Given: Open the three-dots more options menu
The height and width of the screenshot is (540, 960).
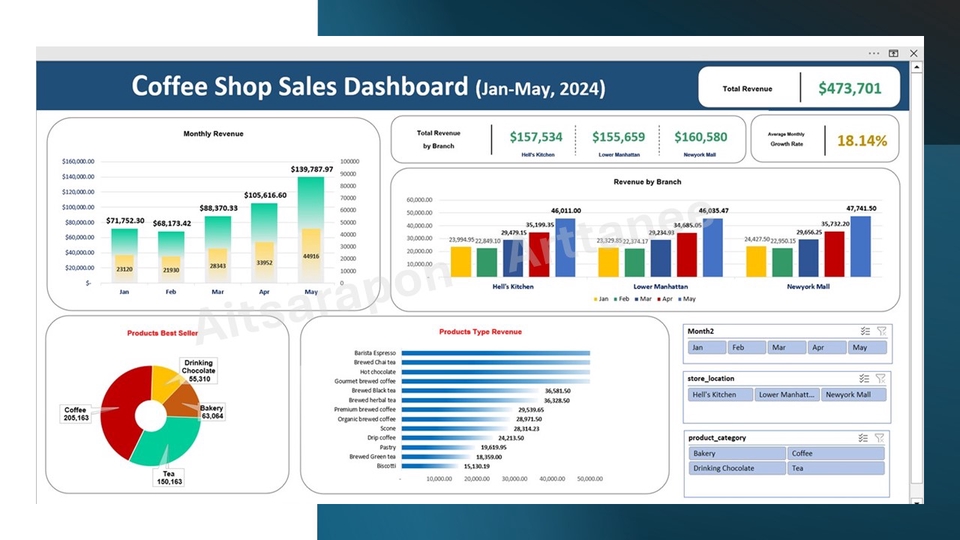Looking at the screenshot, I should pos(874,53).
